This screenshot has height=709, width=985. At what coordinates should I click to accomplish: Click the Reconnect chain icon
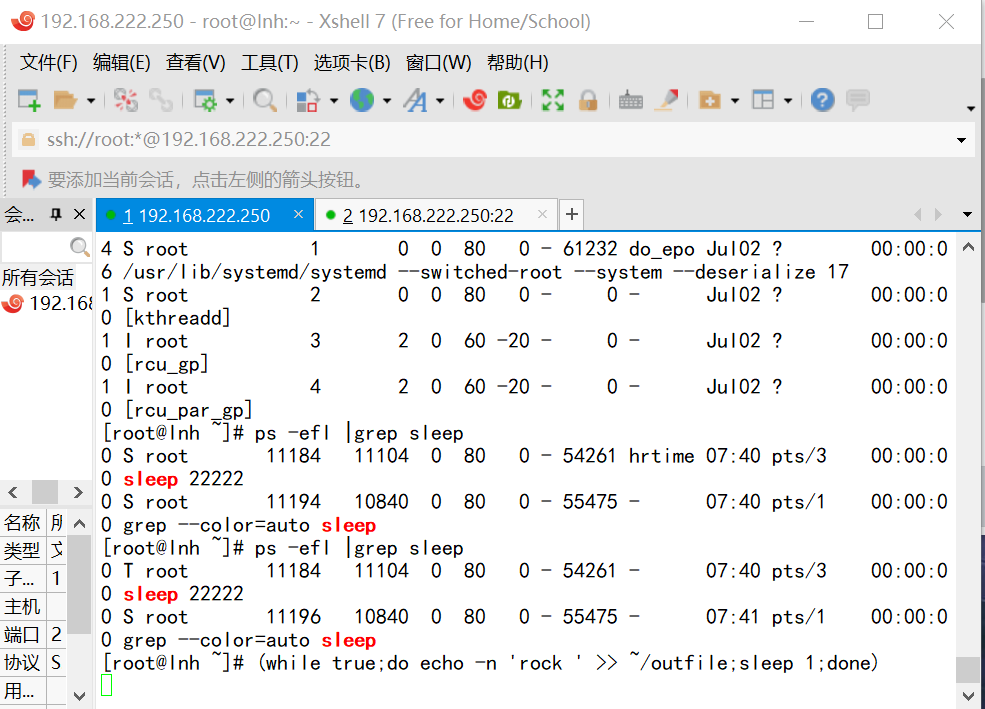point(161,100)
